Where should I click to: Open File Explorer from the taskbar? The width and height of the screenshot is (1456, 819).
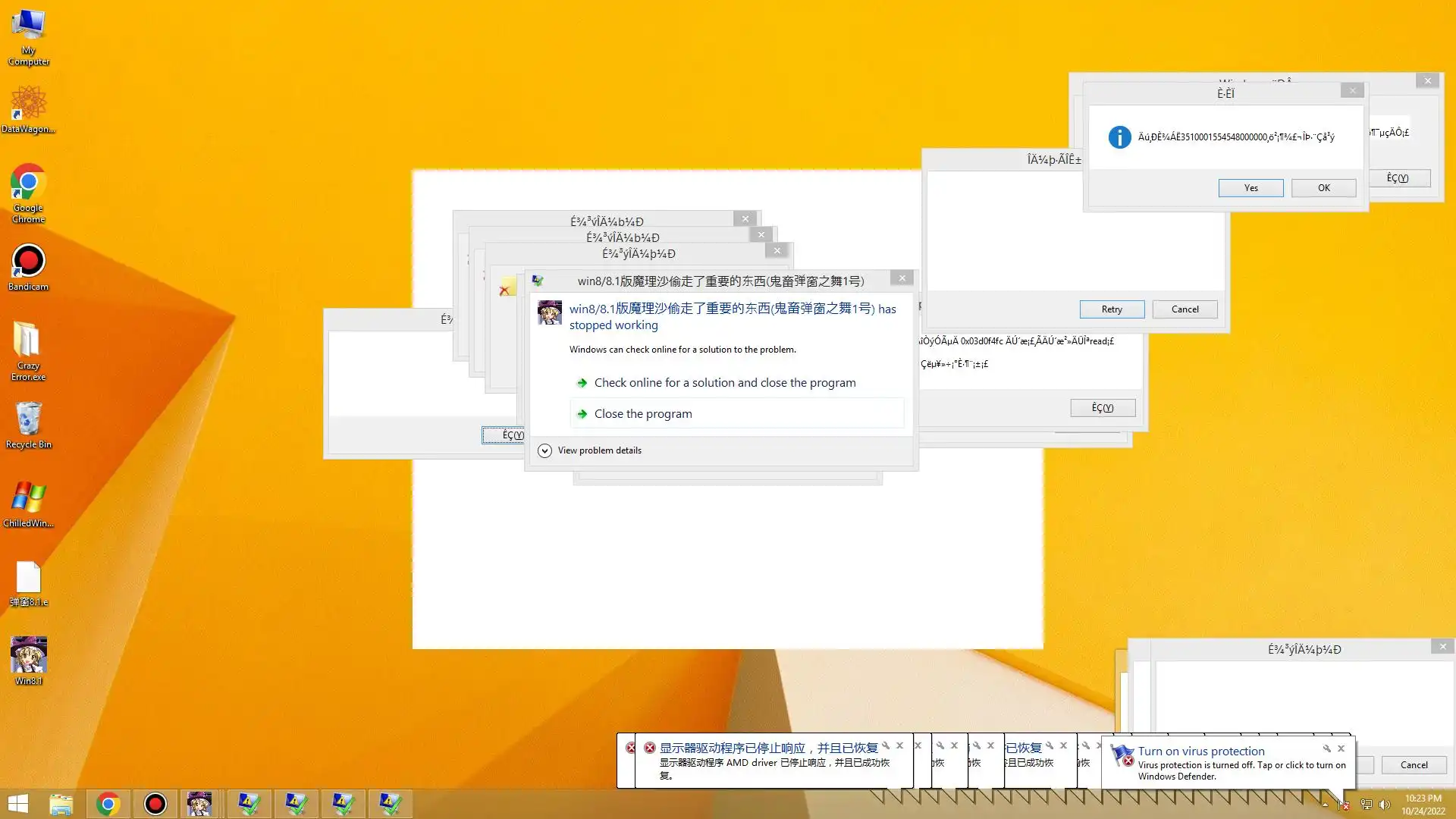coord(61,803)
